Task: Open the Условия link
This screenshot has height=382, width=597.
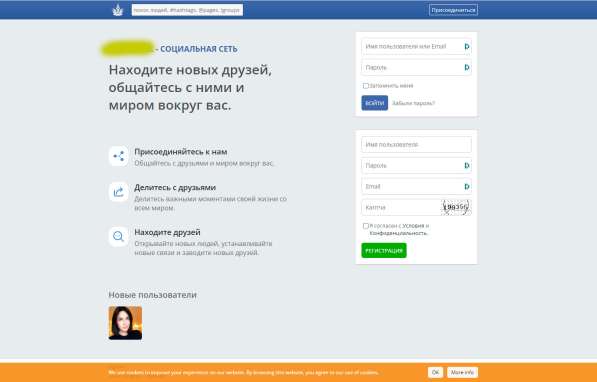Action: click(x=413, y=226)
